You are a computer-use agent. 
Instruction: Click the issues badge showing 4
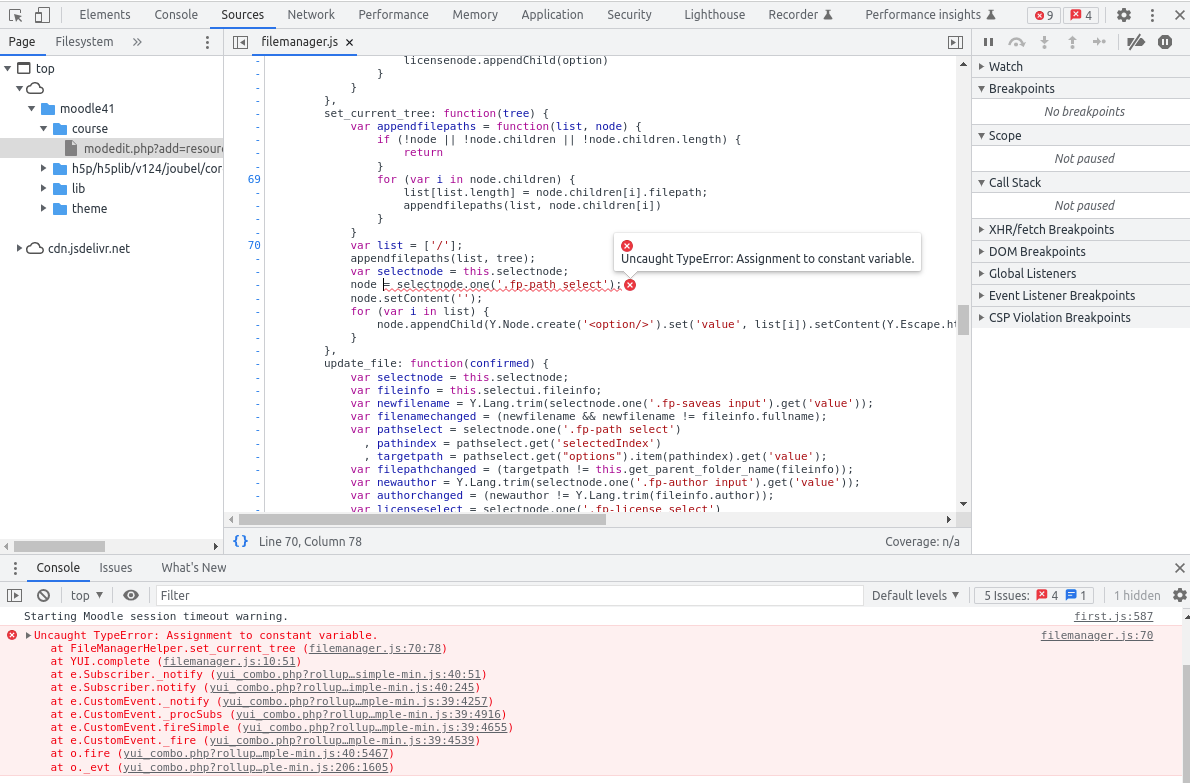pyautogui.click(x=1081, y=15)
